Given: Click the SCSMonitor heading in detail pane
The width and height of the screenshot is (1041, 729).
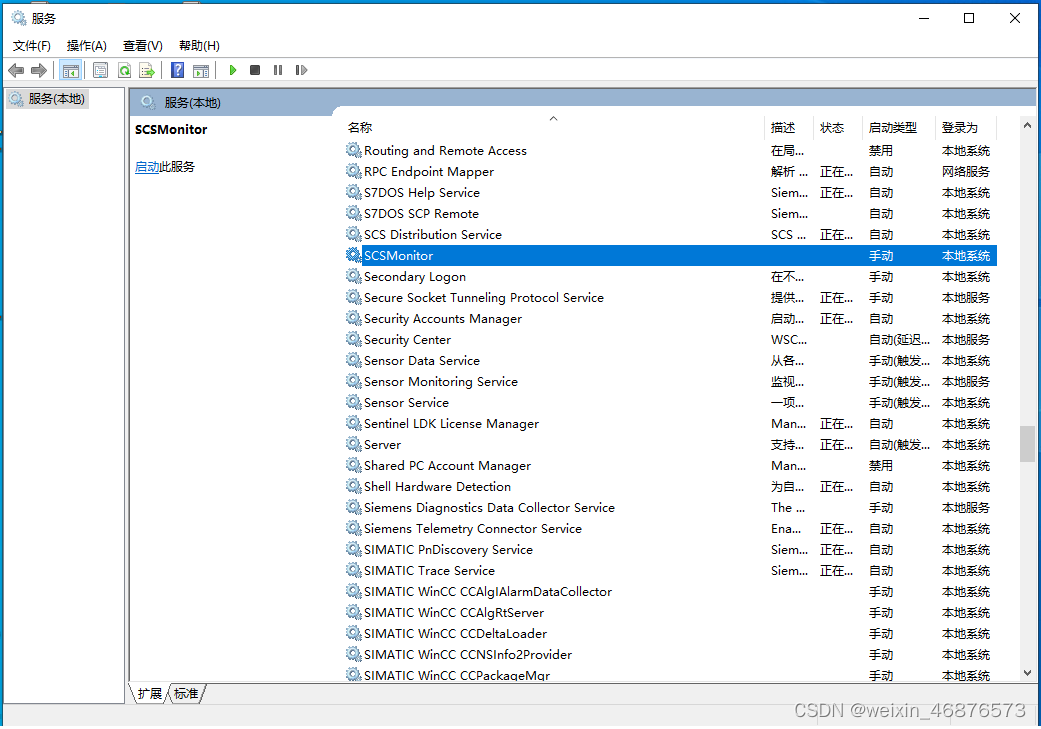Looking at the screenshot, I should point(171,129).
